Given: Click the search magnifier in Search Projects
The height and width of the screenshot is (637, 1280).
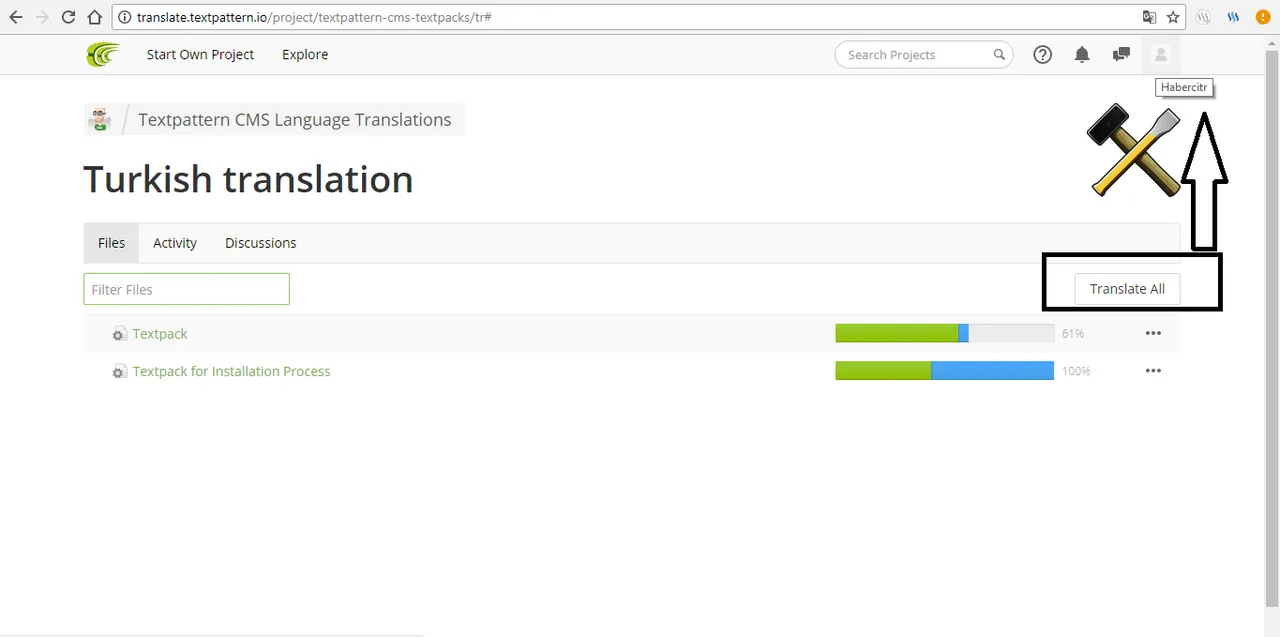Looking at the screenshot, I should coord(999,55).
